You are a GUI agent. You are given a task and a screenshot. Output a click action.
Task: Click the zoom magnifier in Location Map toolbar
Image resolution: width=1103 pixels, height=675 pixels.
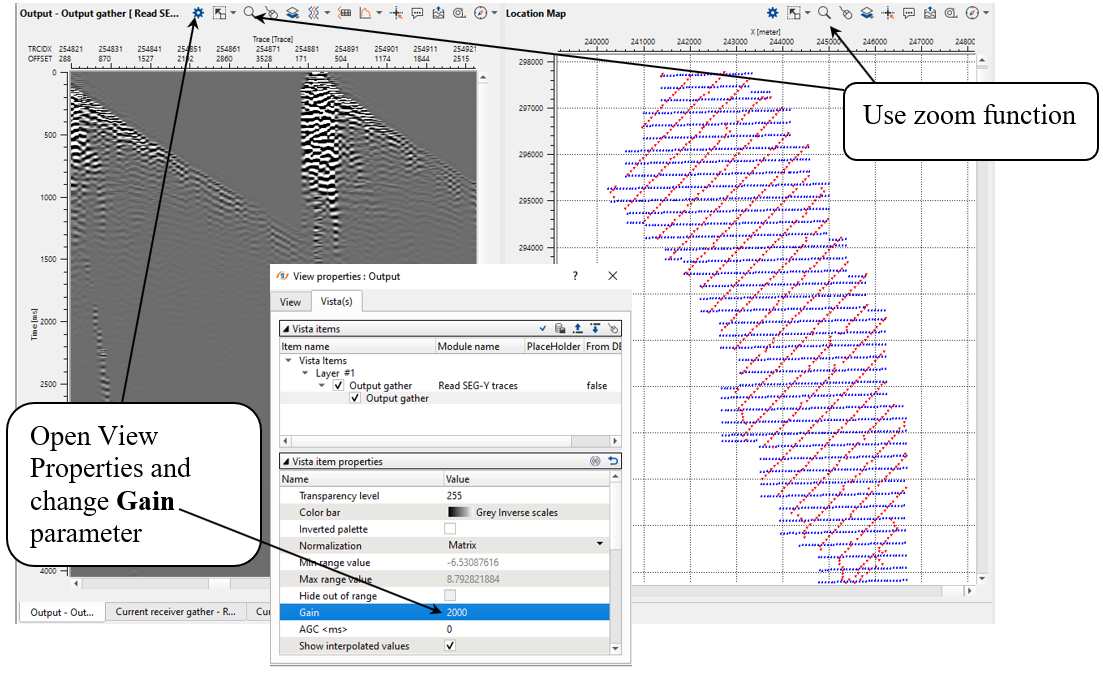point(823,13)
